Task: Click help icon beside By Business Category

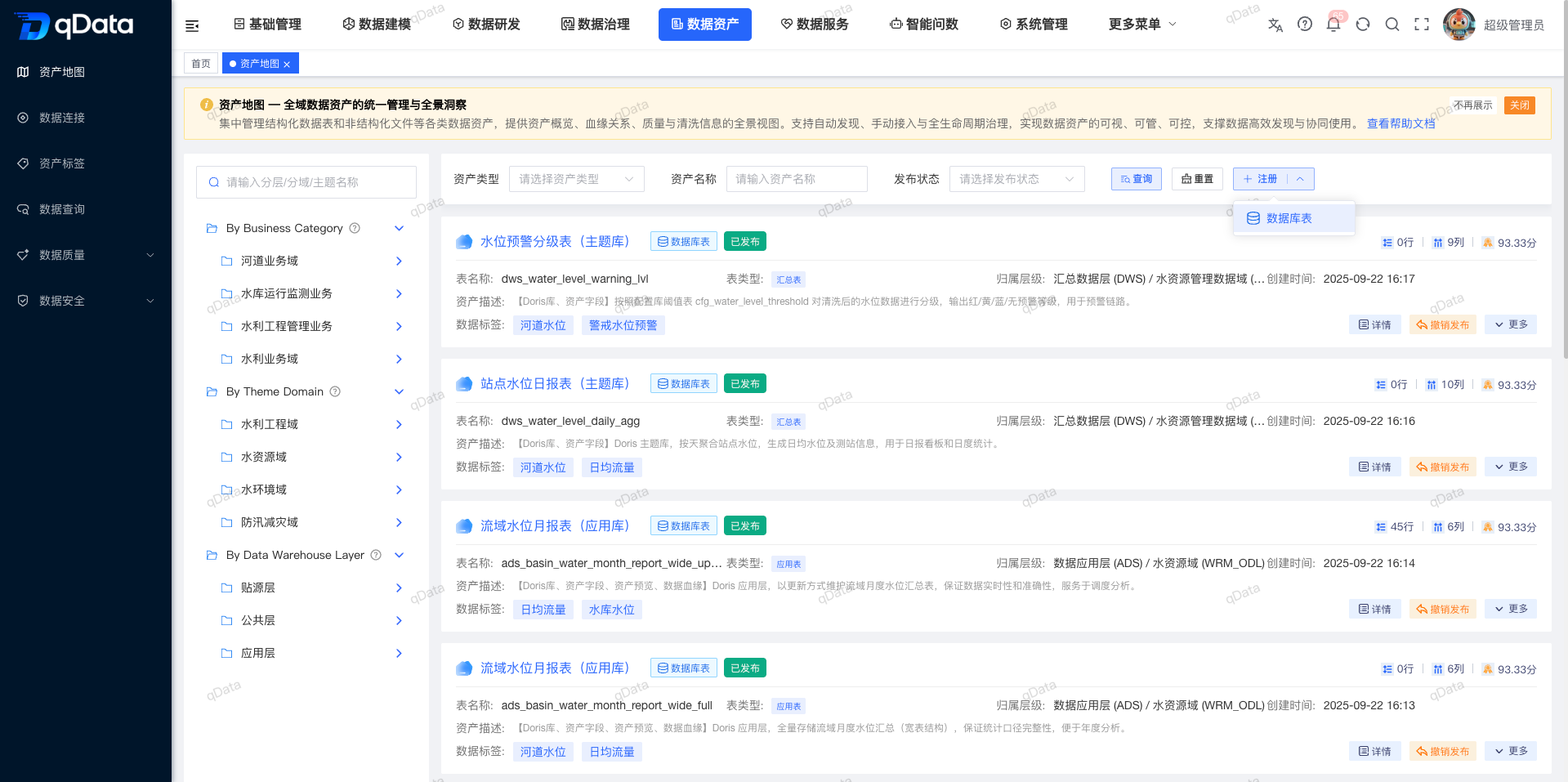Action: point(355,228)
